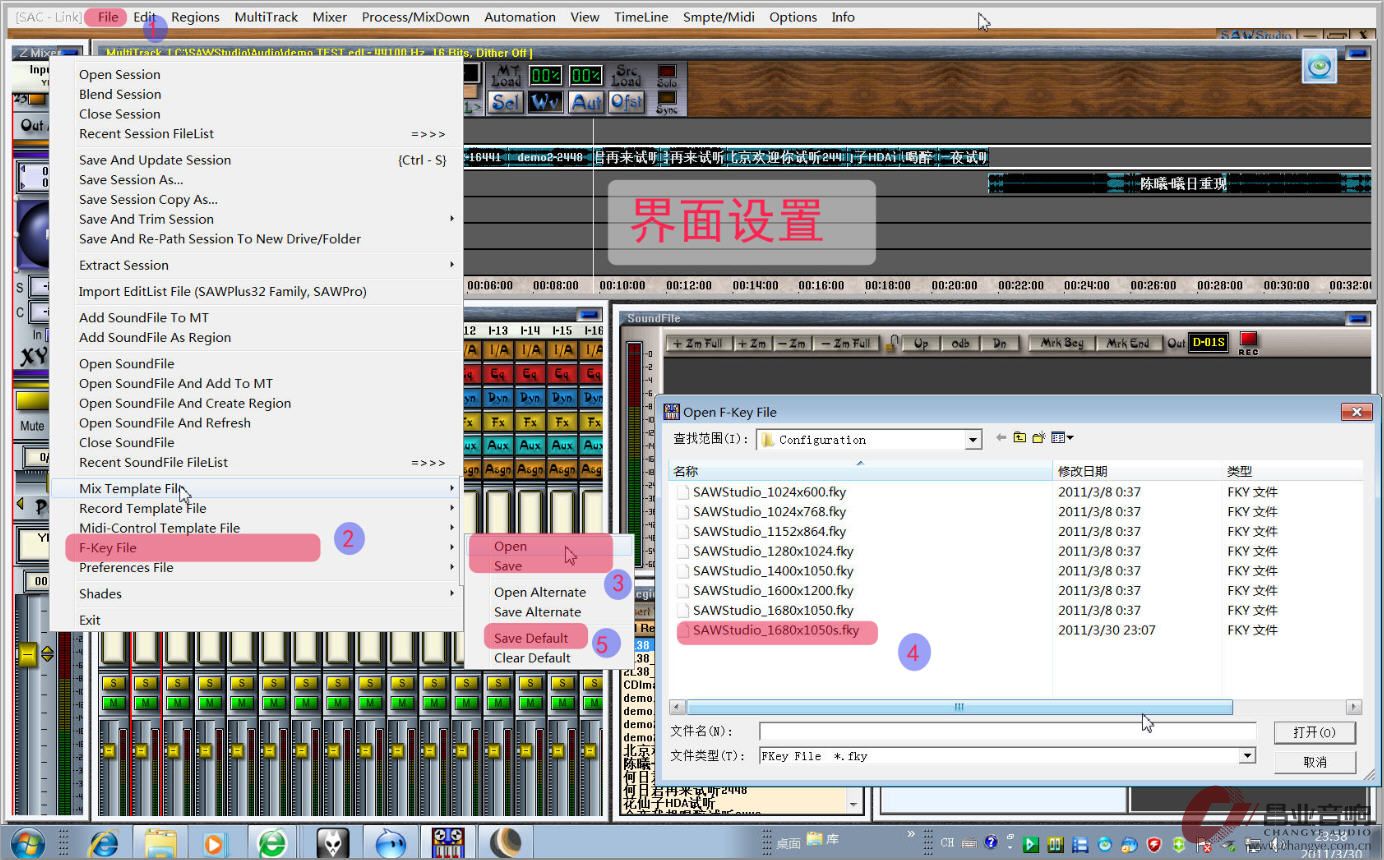Expand the Extract Session submenu
The height and width of the screenshot is (860, 1384).
coord(258,265)
